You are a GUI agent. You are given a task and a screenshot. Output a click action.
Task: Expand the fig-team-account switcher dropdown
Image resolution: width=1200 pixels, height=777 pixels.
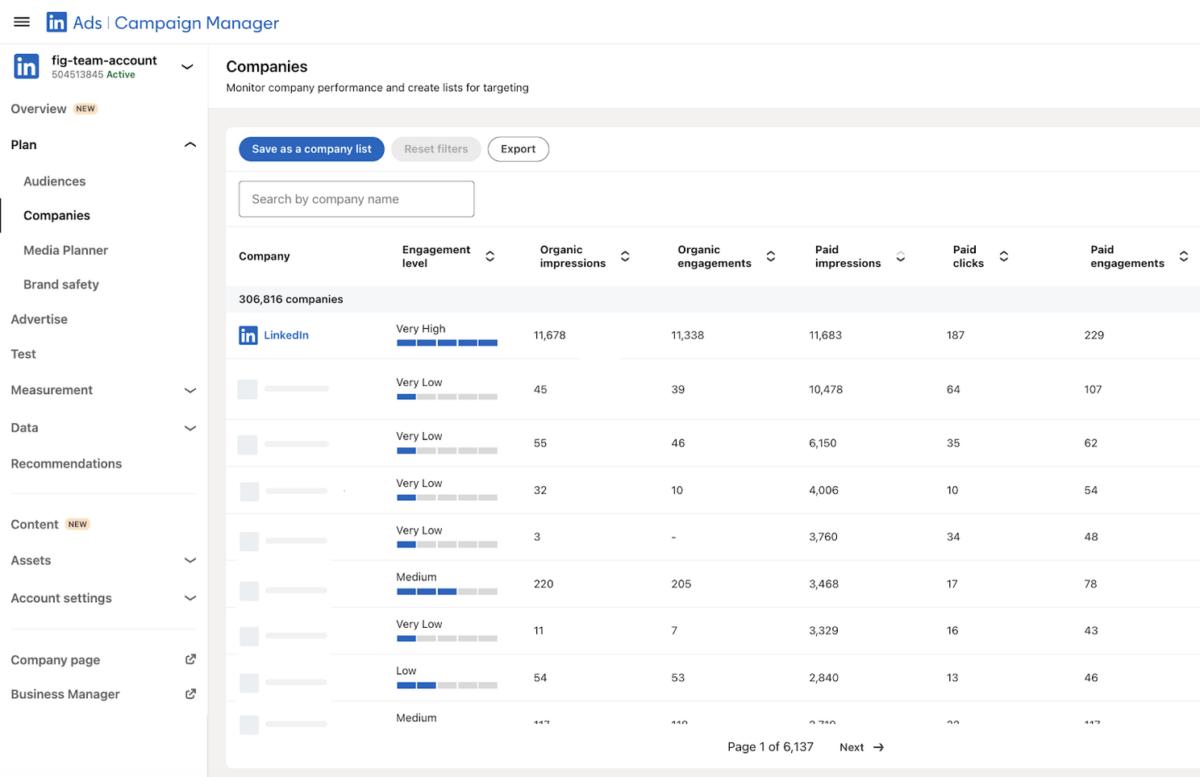click(187, 67)
